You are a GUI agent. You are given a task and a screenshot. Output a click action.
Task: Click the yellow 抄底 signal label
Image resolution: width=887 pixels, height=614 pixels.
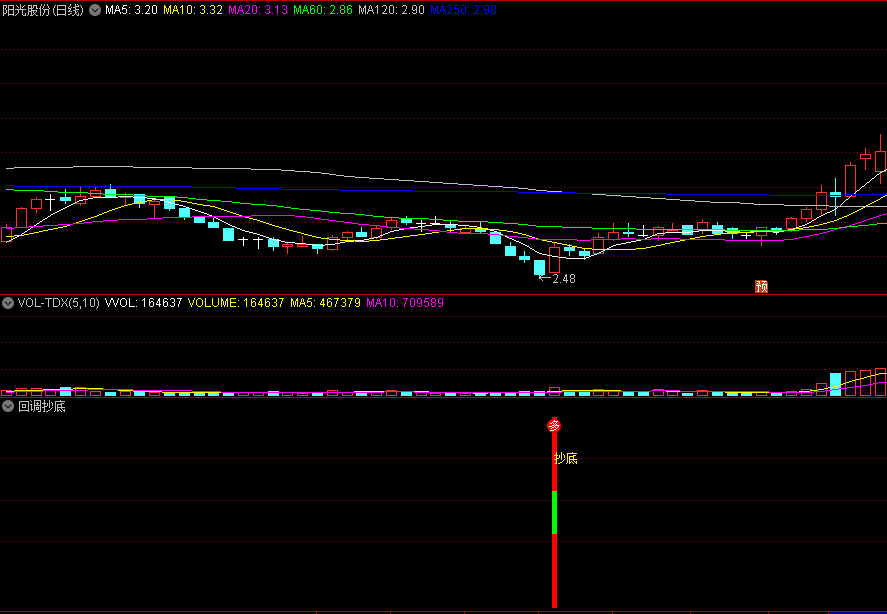[x=566, y=458]
